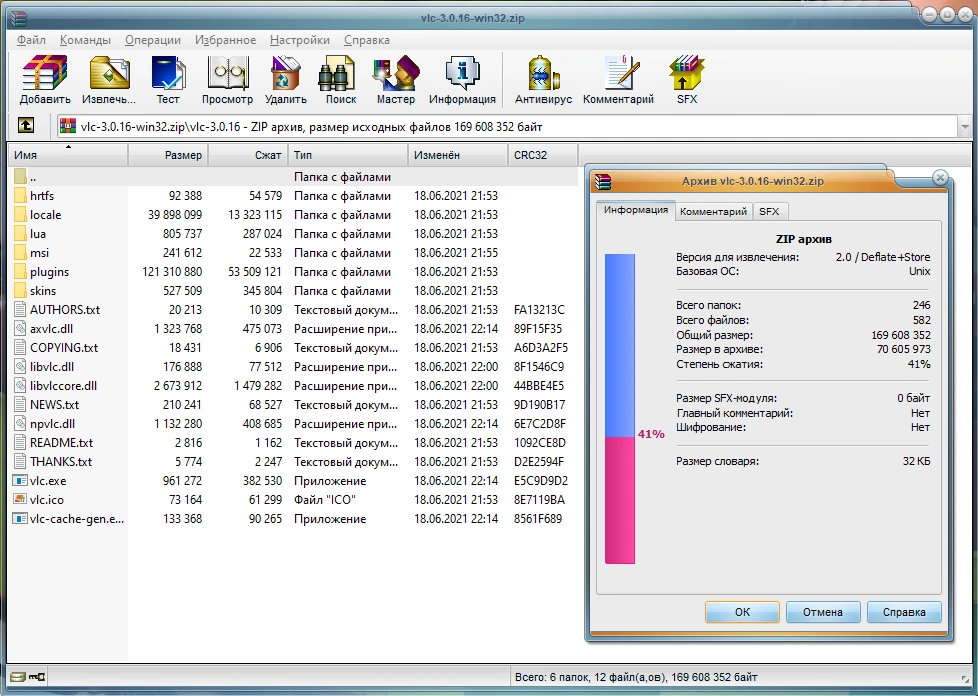Select the NEWS.txt file
The width and height of the screenshot is (978, 696).
293,405
